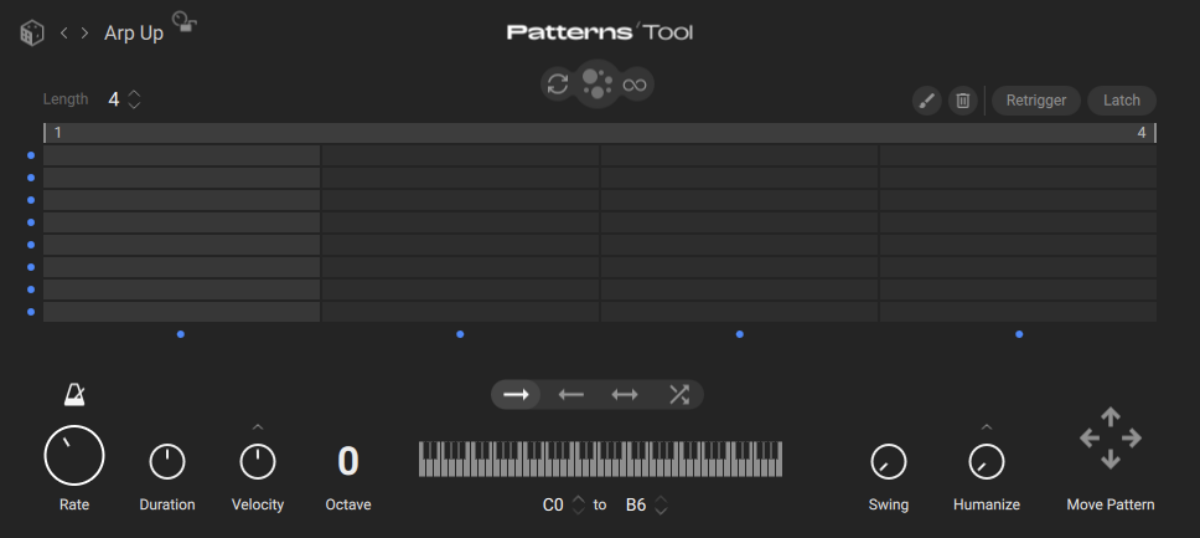
Task: Go to the next preset arrow
Action: pyautogui.click(x=85, y=33)
